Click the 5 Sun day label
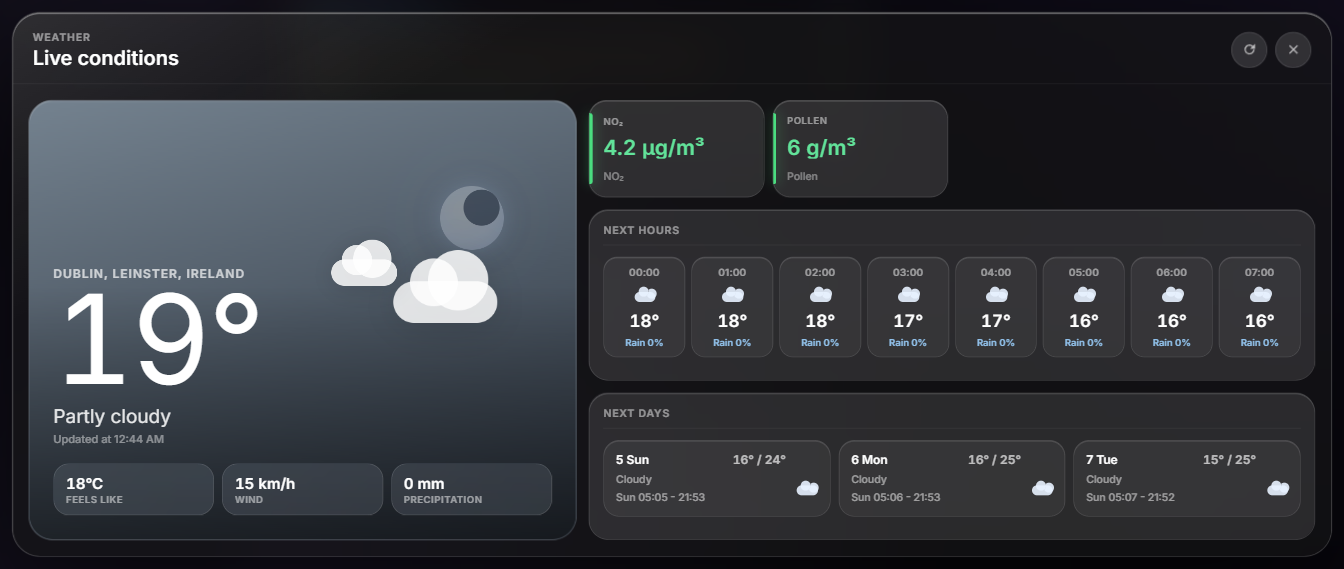1344x569 pixels. tap(632, 460)
